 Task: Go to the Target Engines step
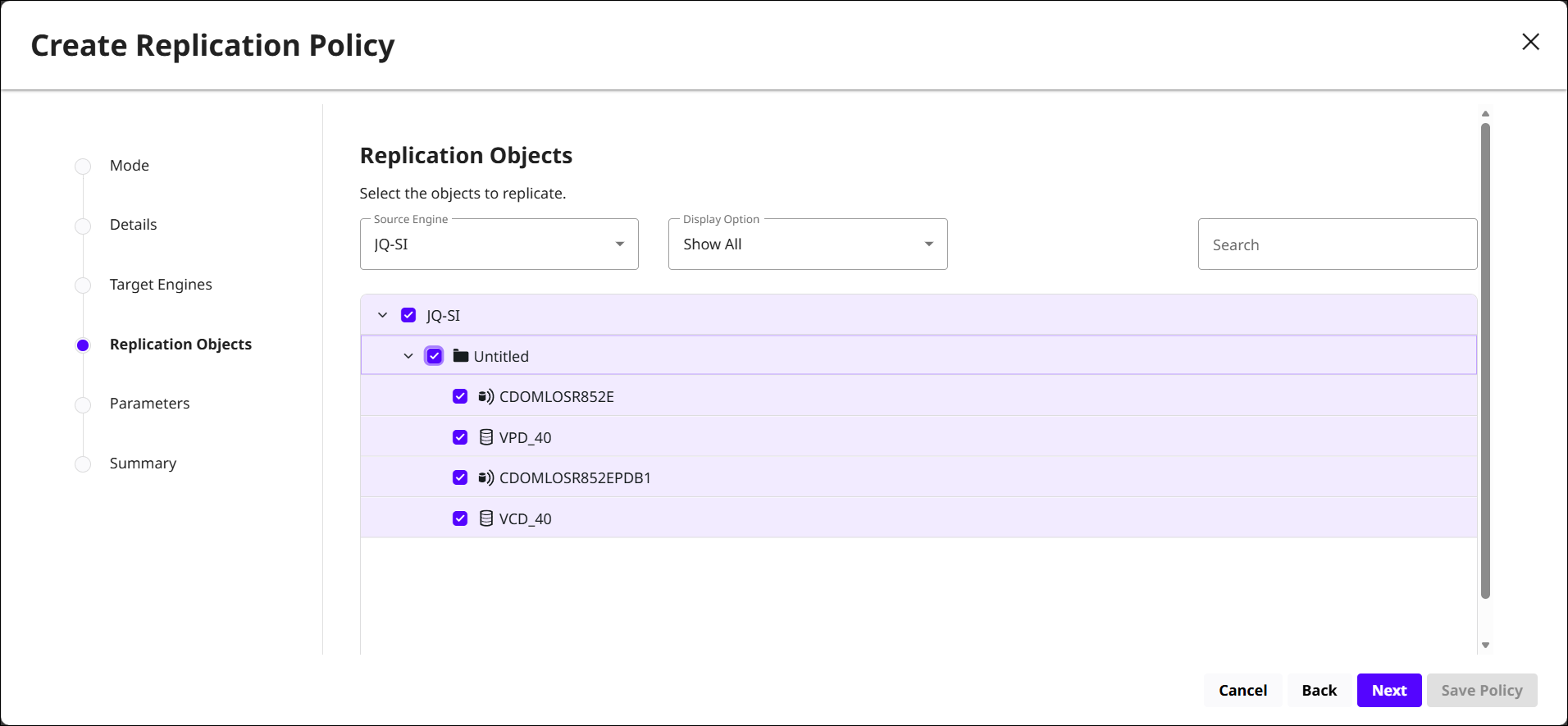(x=161, y=285)
